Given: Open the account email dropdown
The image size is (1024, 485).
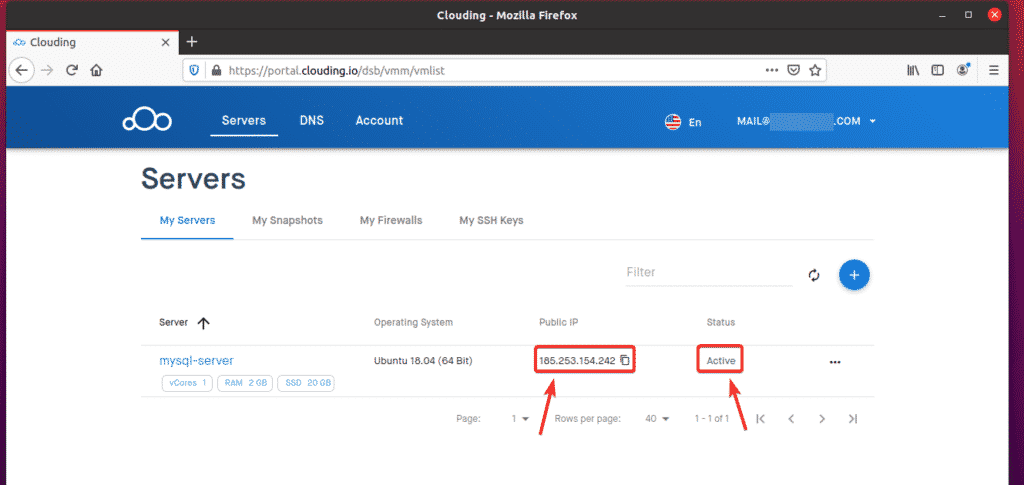Looking at the screenshot, I should tap(806, 121).
